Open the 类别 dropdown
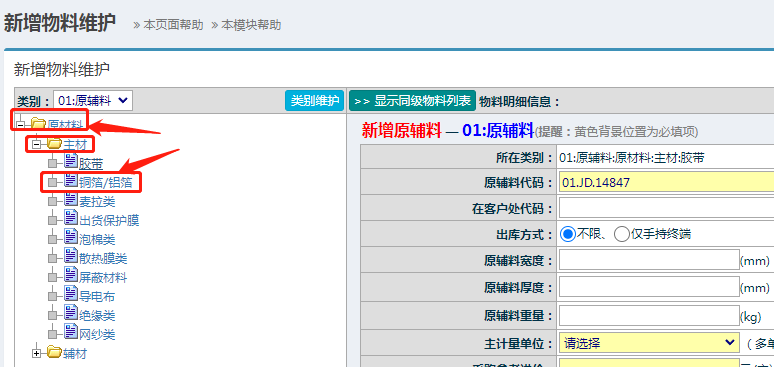This screenshot has width=774, height=367. (x=93, y=101)
